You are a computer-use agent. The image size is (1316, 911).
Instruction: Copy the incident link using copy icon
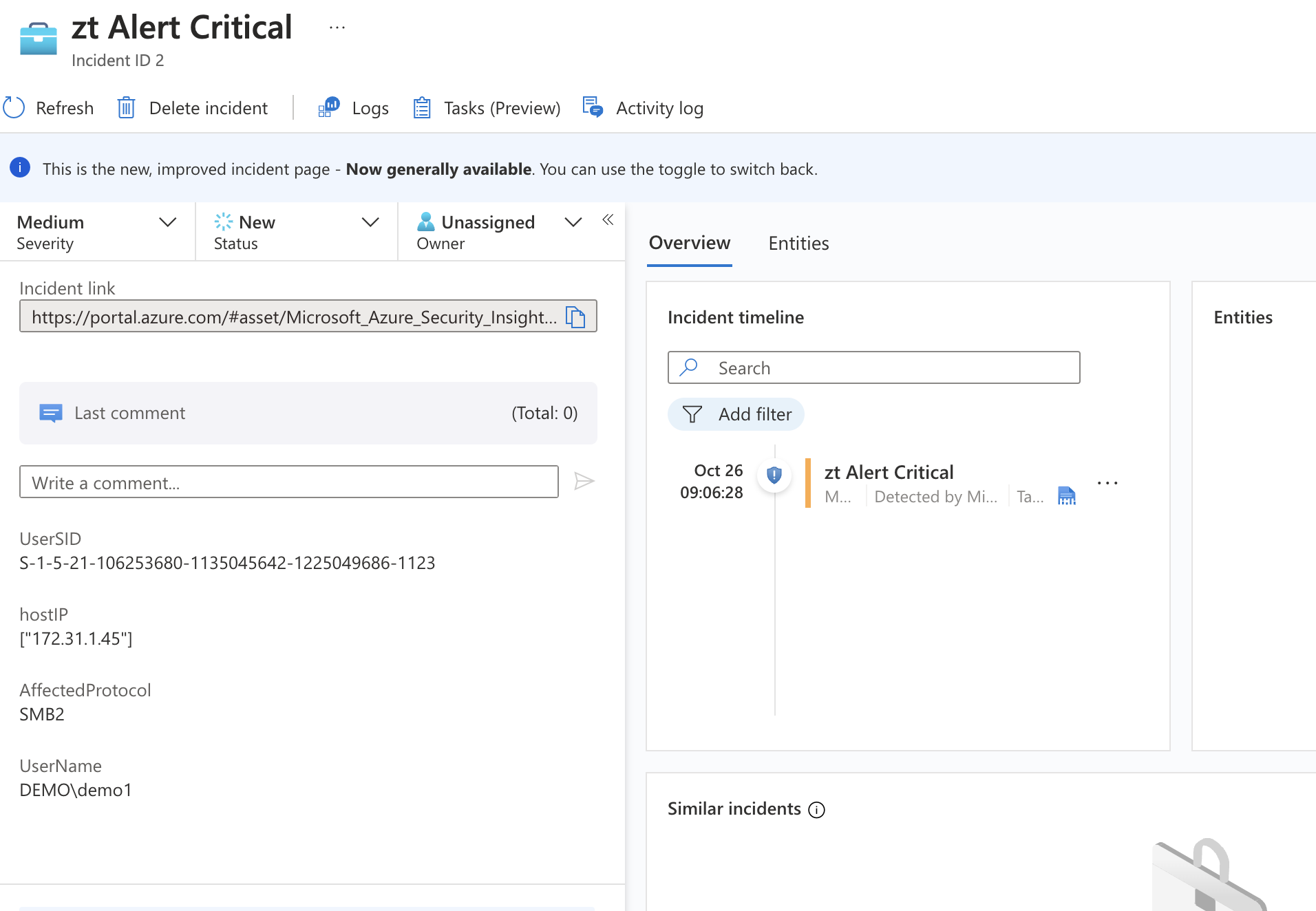point(575,317)
